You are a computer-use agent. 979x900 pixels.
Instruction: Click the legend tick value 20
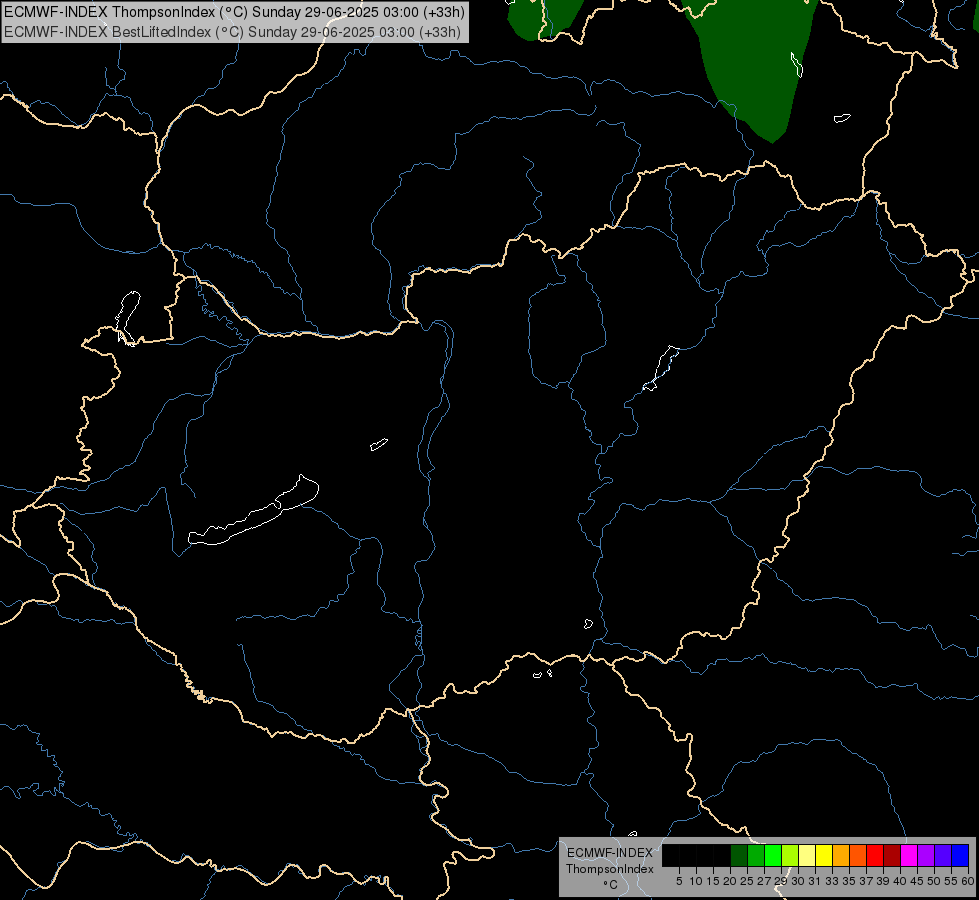[x=730, y=881]
